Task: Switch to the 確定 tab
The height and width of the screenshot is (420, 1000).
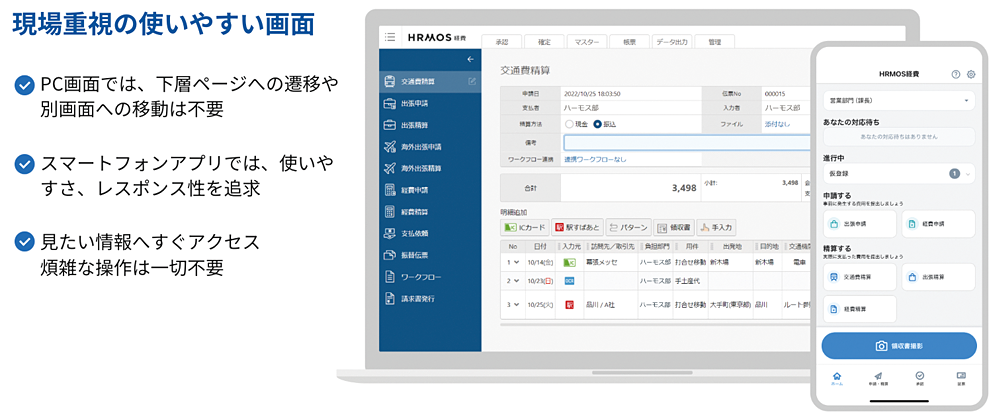Action: point(544,41)
